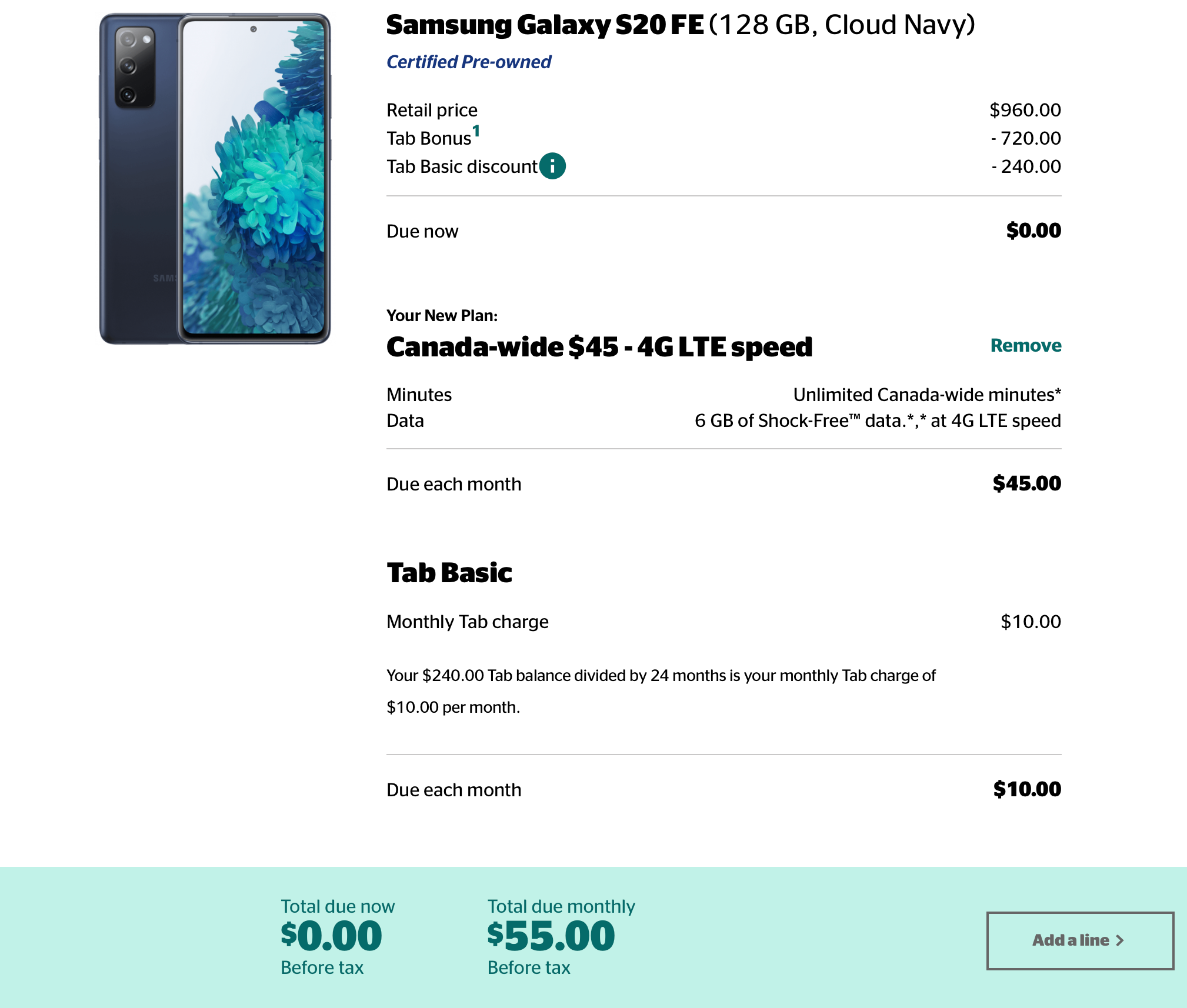
Task: Click the Samsung Galaxy S20 FE title
Action: pos(681,25)
